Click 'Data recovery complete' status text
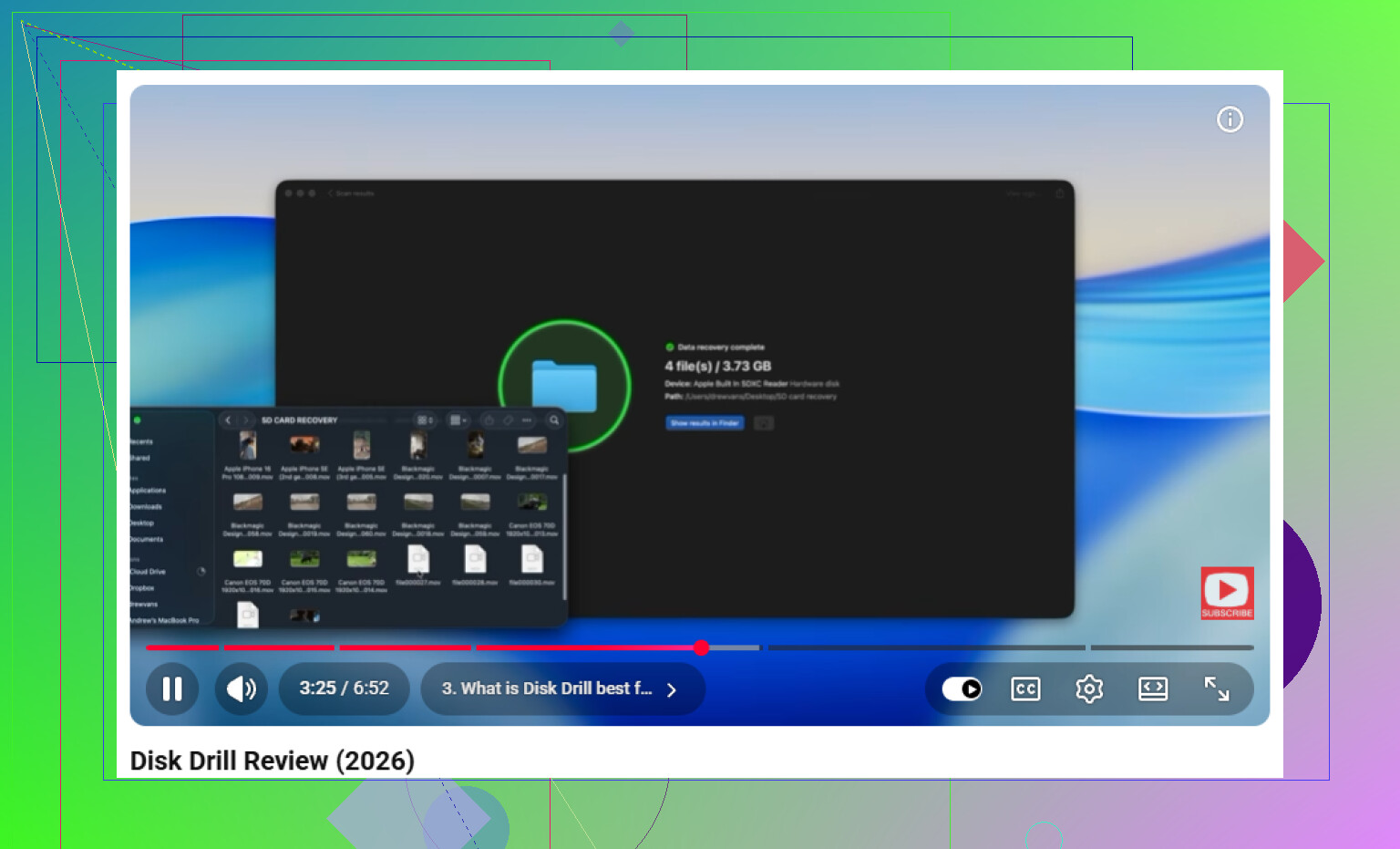The image size is (1400, 849). (721, 347)
